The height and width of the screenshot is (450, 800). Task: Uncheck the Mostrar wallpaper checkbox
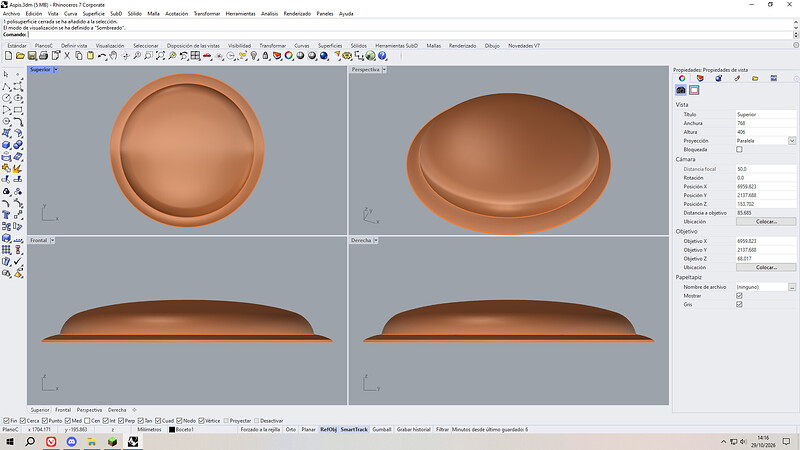pos(739,295)
